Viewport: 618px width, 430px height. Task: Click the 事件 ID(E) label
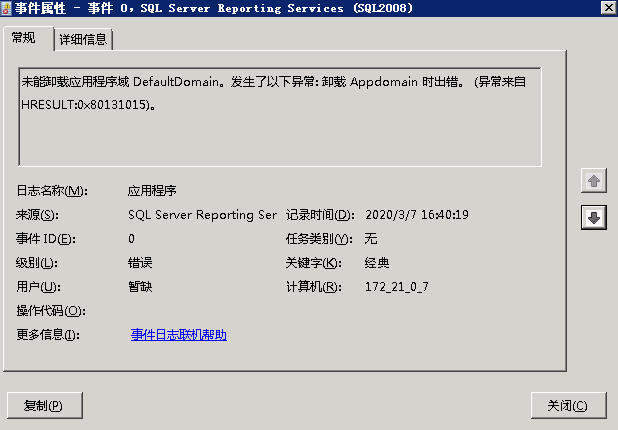pos(46,239)
